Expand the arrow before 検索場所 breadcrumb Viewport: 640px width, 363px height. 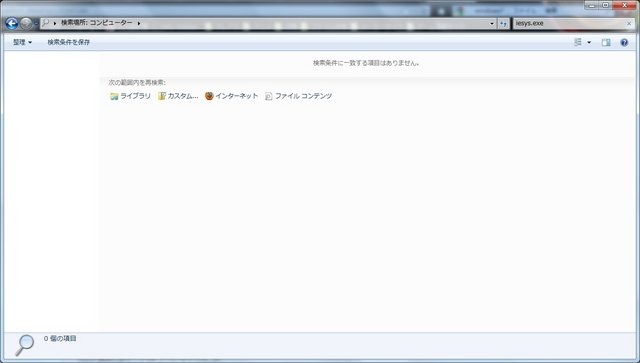(x=55, y=23)
